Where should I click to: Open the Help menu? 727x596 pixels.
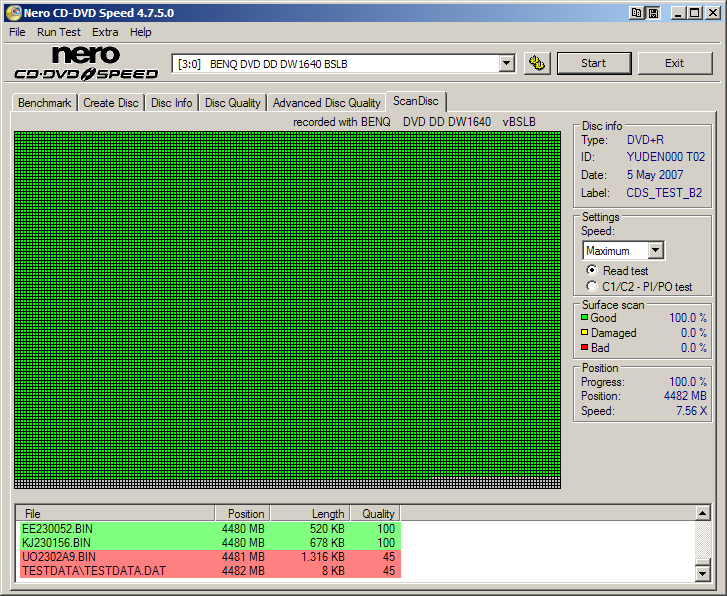tap(140, 32)
